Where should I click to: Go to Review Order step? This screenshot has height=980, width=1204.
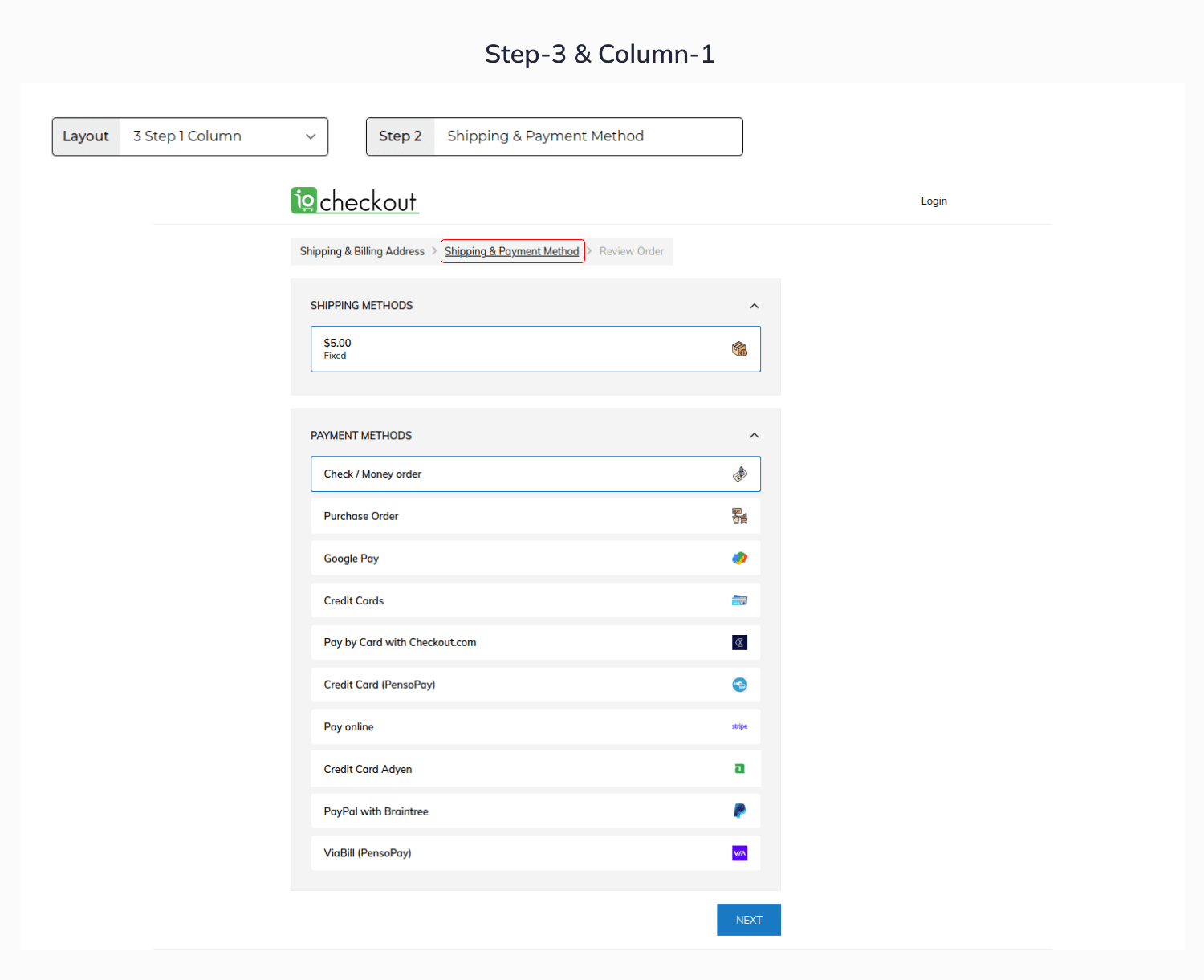coord(632,251)
